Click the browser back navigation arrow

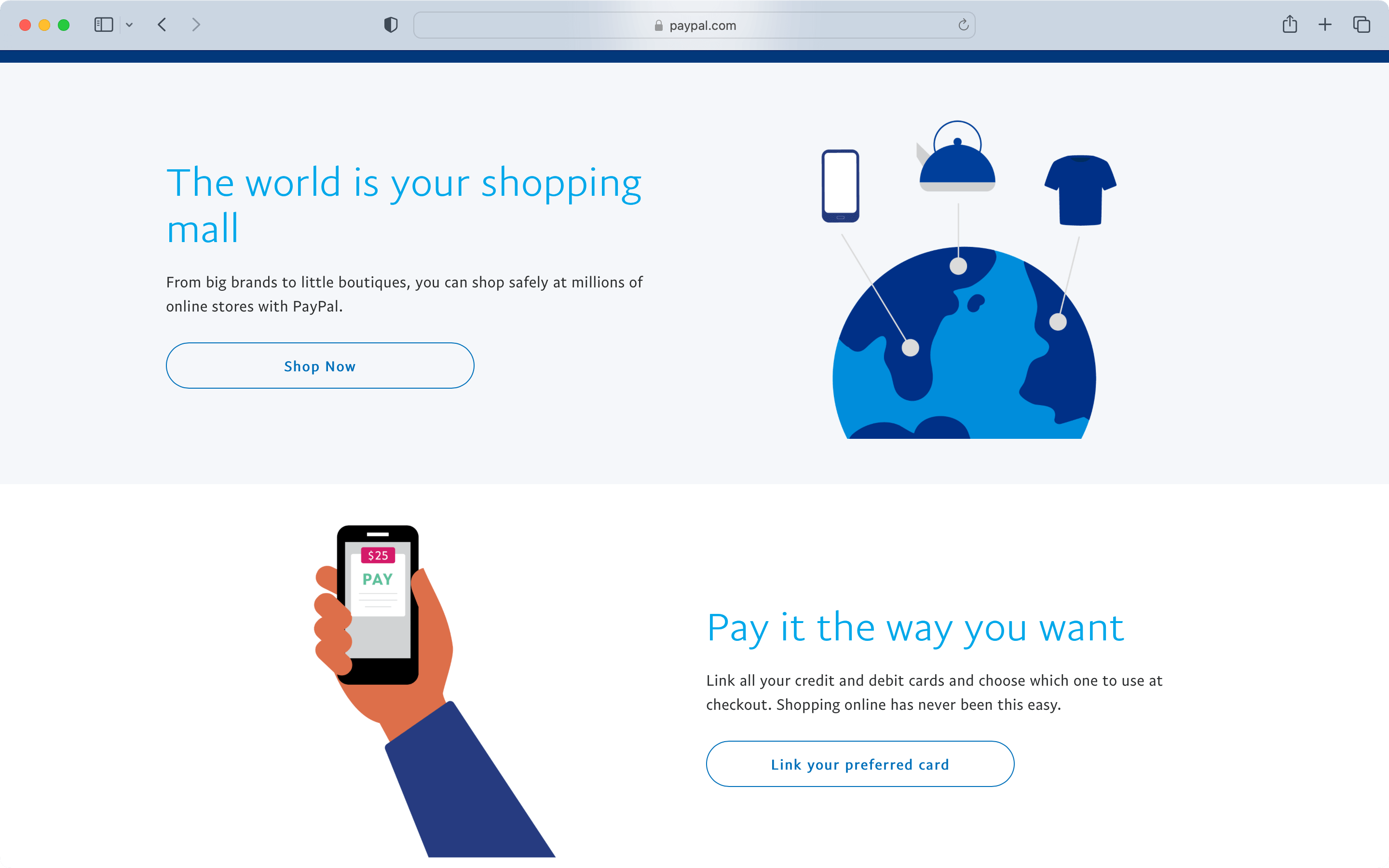click(162, 25)
